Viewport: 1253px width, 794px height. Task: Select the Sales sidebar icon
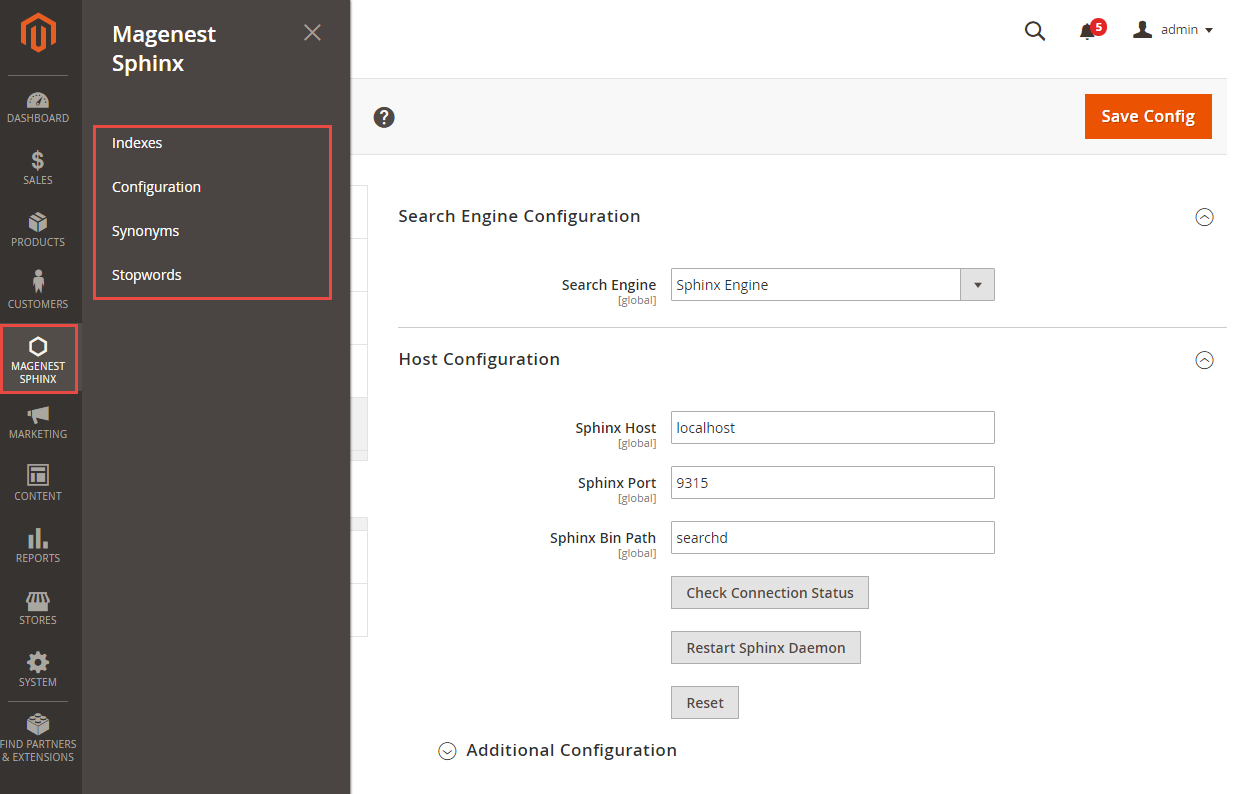pos(38,168)
